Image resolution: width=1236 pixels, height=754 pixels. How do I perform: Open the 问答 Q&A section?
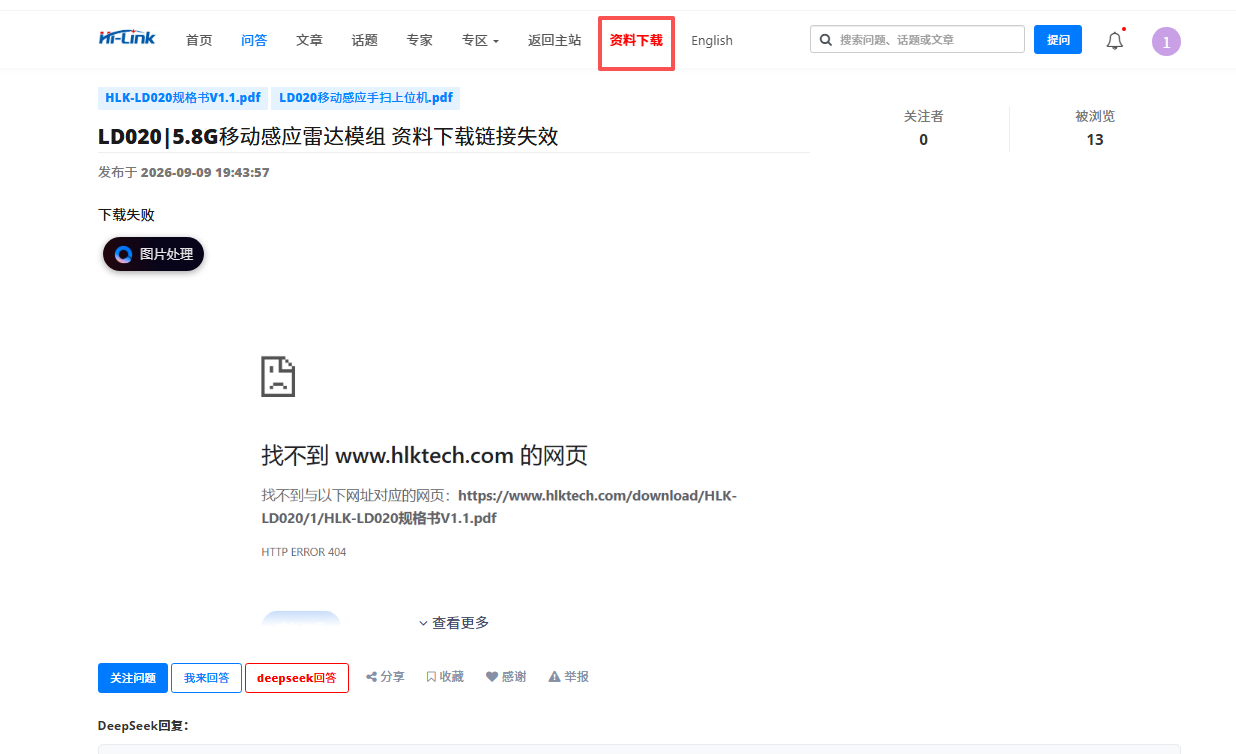254,41
